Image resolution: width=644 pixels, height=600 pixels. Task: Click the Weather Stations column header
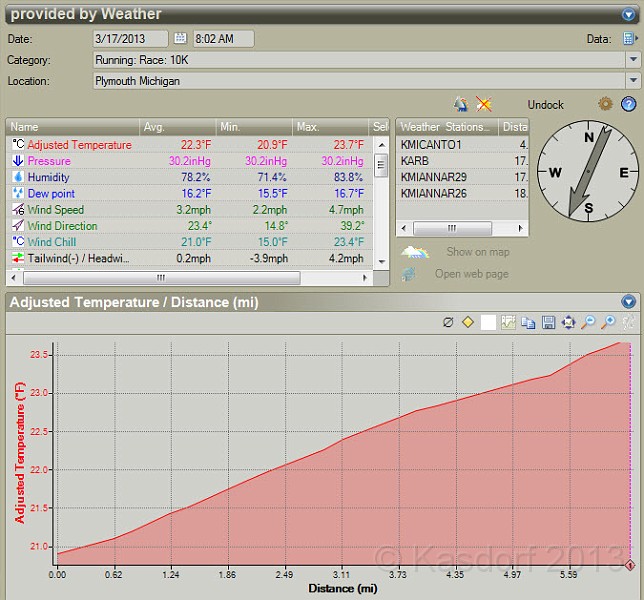446,127
